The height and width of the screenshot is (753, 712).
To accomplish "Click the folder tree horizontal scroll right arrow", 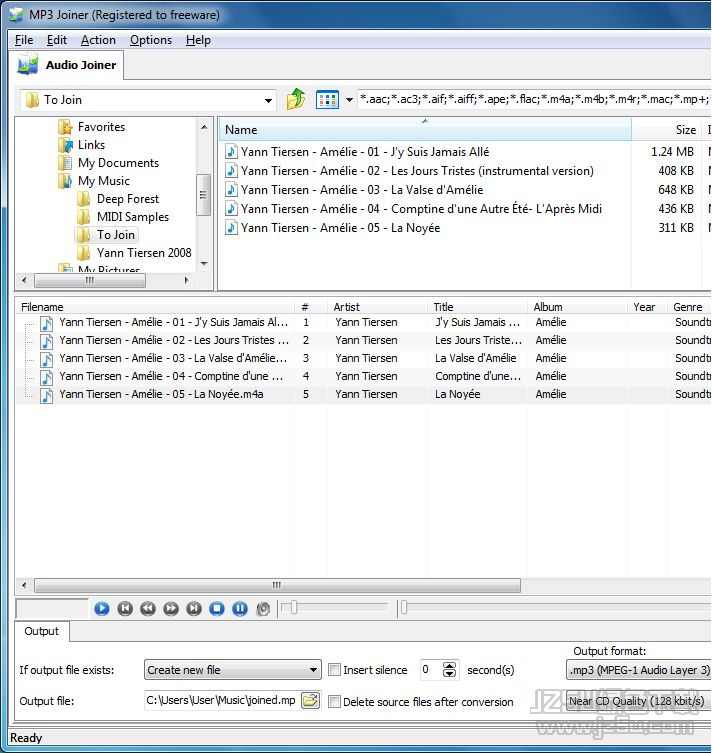I will [186, 280].
